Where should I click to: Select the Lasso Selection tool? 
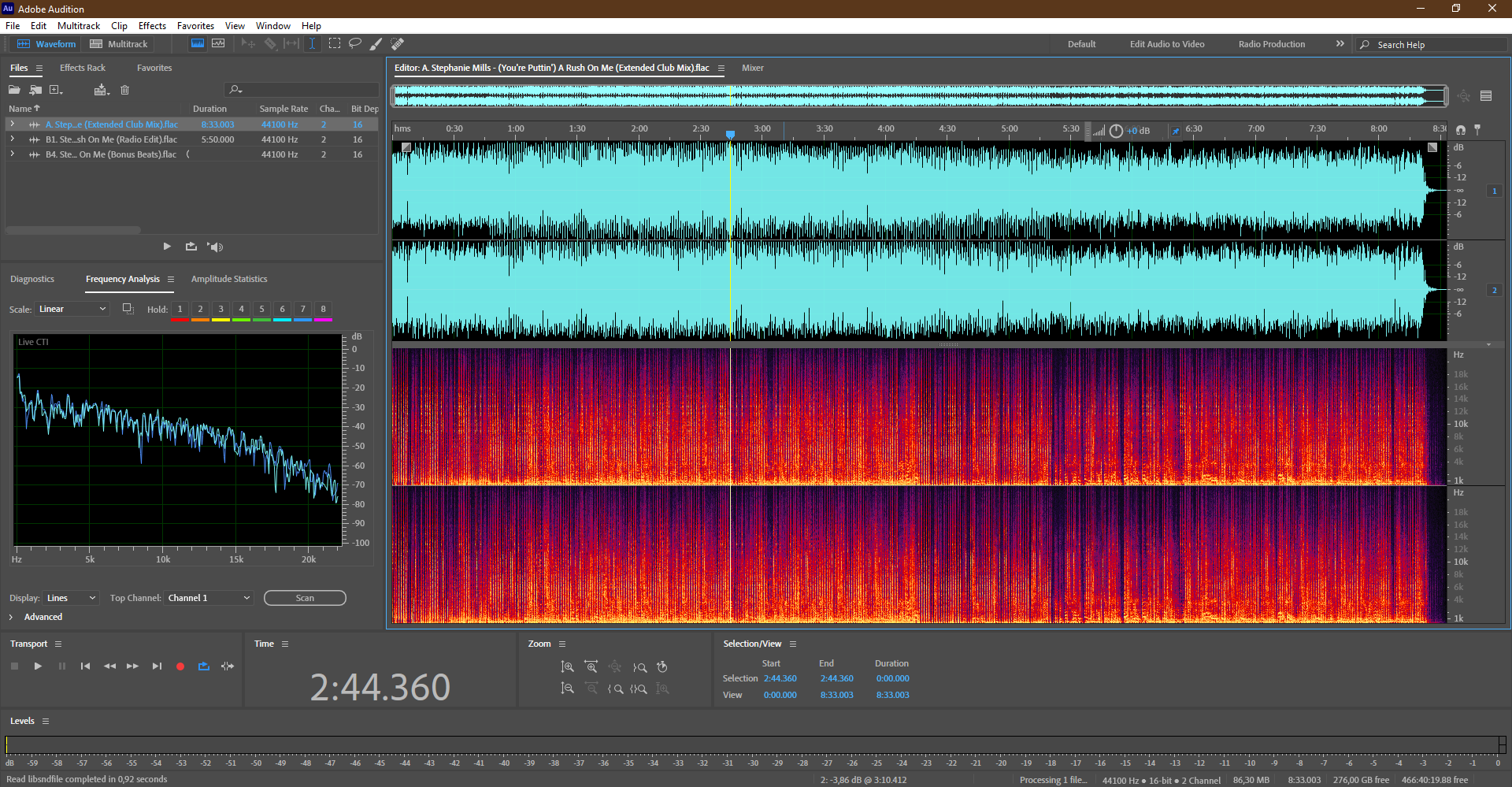point(355,44)
